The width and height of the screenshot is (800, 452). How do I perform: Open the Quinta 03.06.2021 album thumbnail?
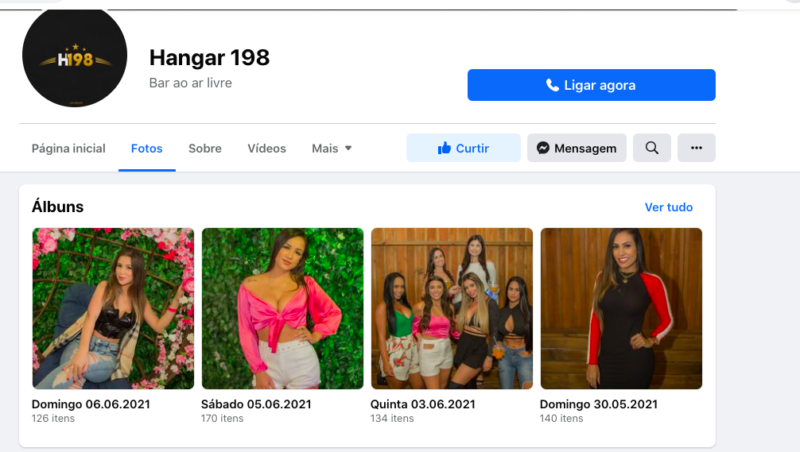[x=452, y=309]
